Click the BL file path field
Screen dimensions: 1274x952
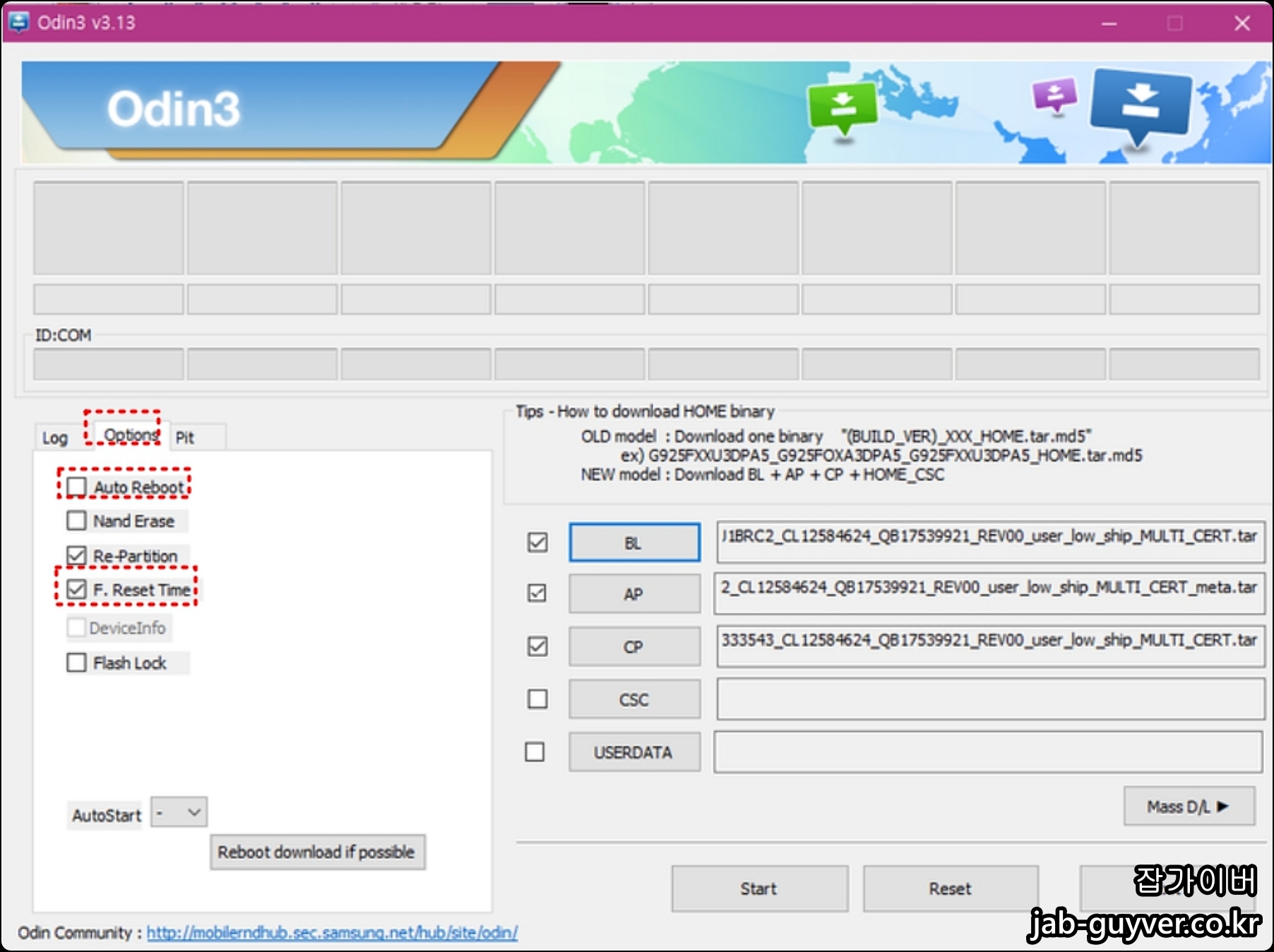tap(990, 542)
